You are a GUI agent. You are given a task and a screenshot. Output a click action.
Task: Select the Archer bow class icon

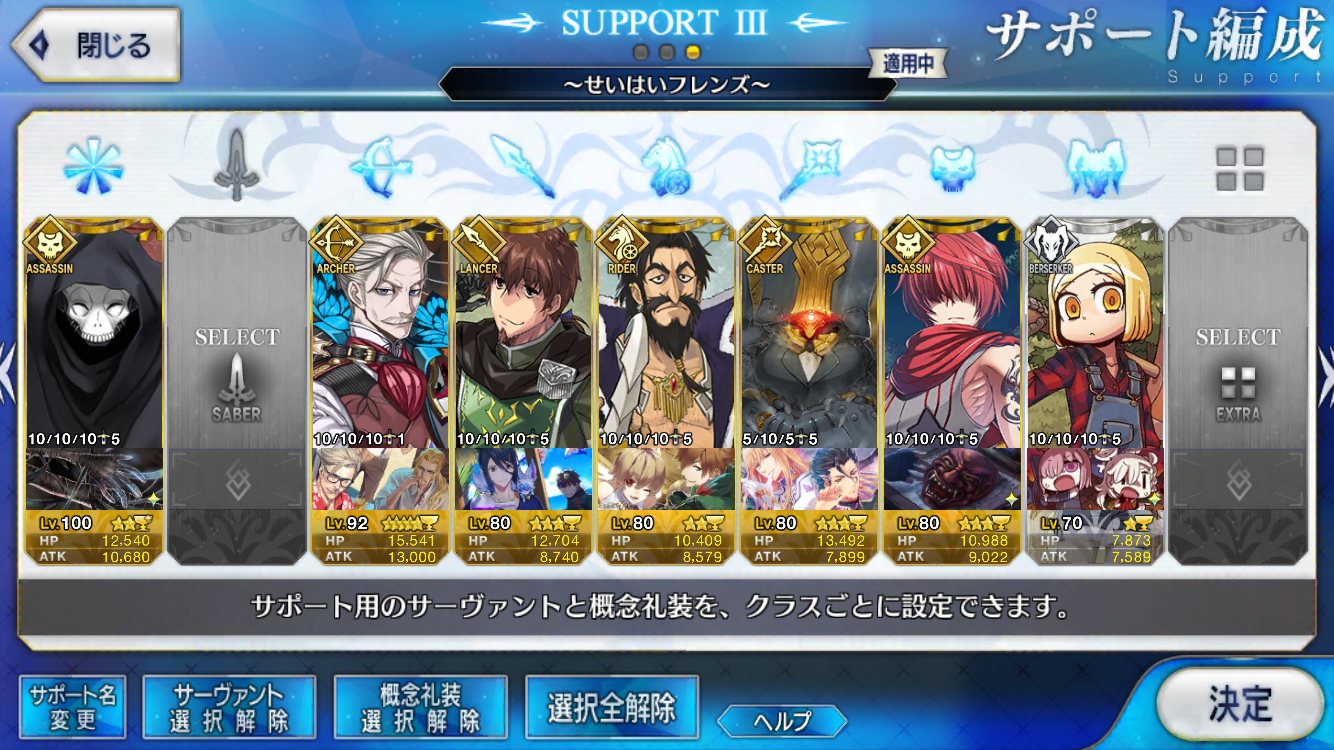[x=380, y=166]
